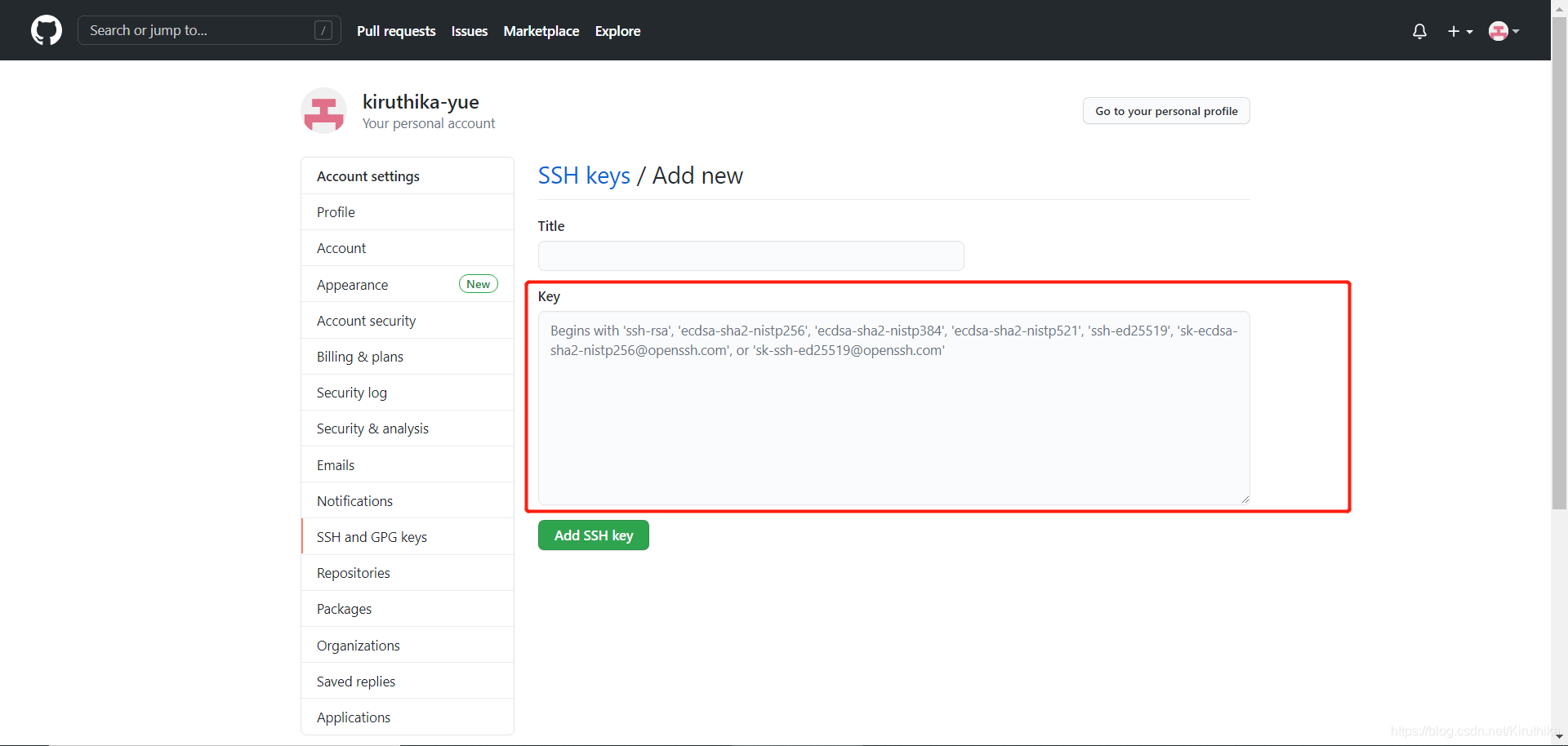Click the Key textarea resize handle
The image size is (1568, 746).
click(1245, 499)
